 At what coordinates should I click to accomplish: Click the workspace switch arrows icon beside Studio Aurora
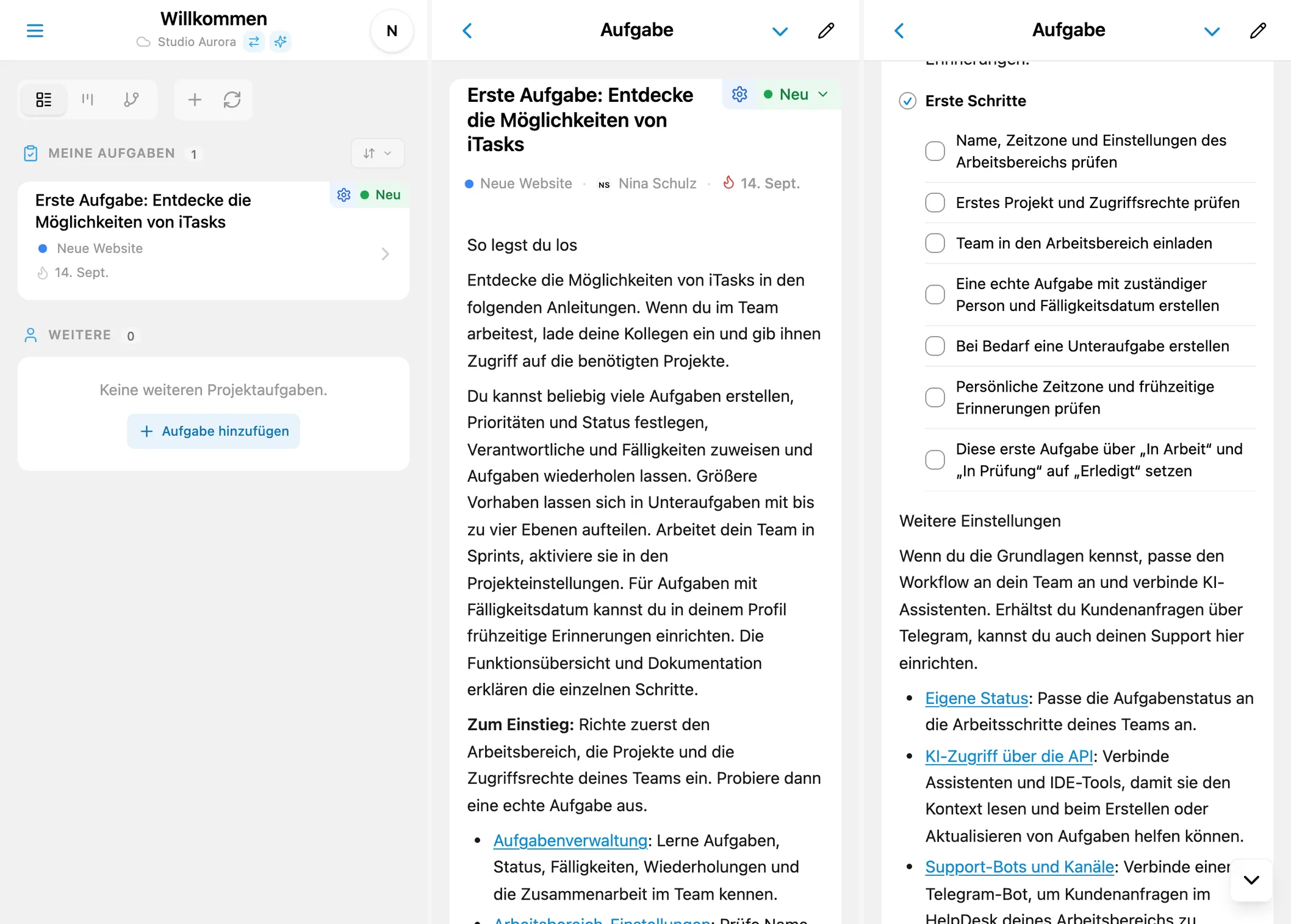[x=254, y=41]
